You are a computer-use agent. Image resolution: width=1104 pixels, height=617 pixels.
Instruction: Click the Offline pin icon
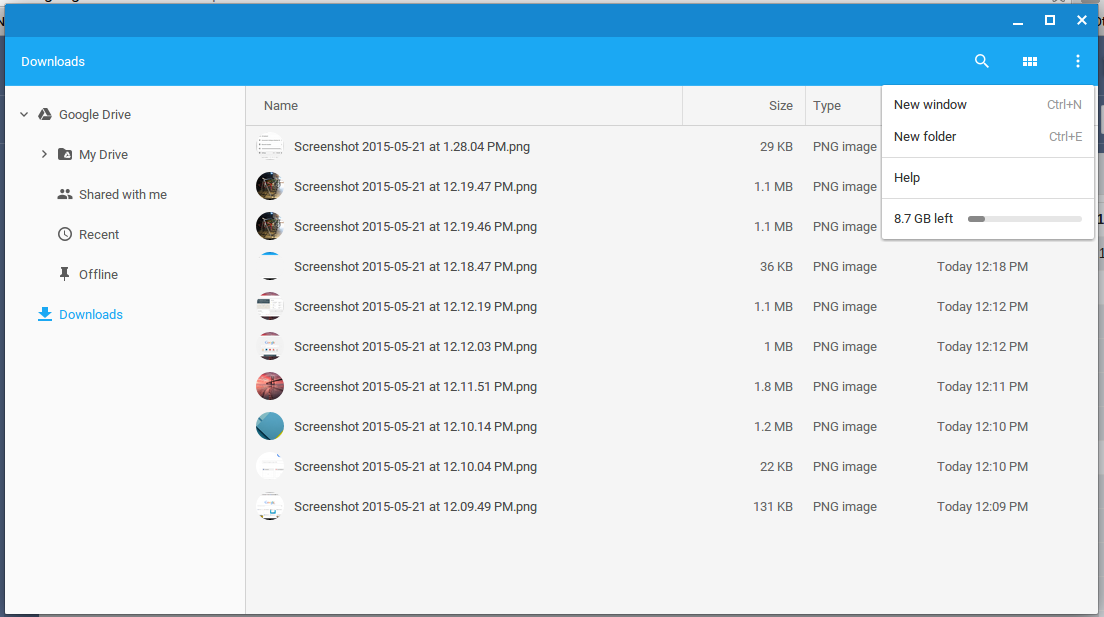(x=64, y=274)
